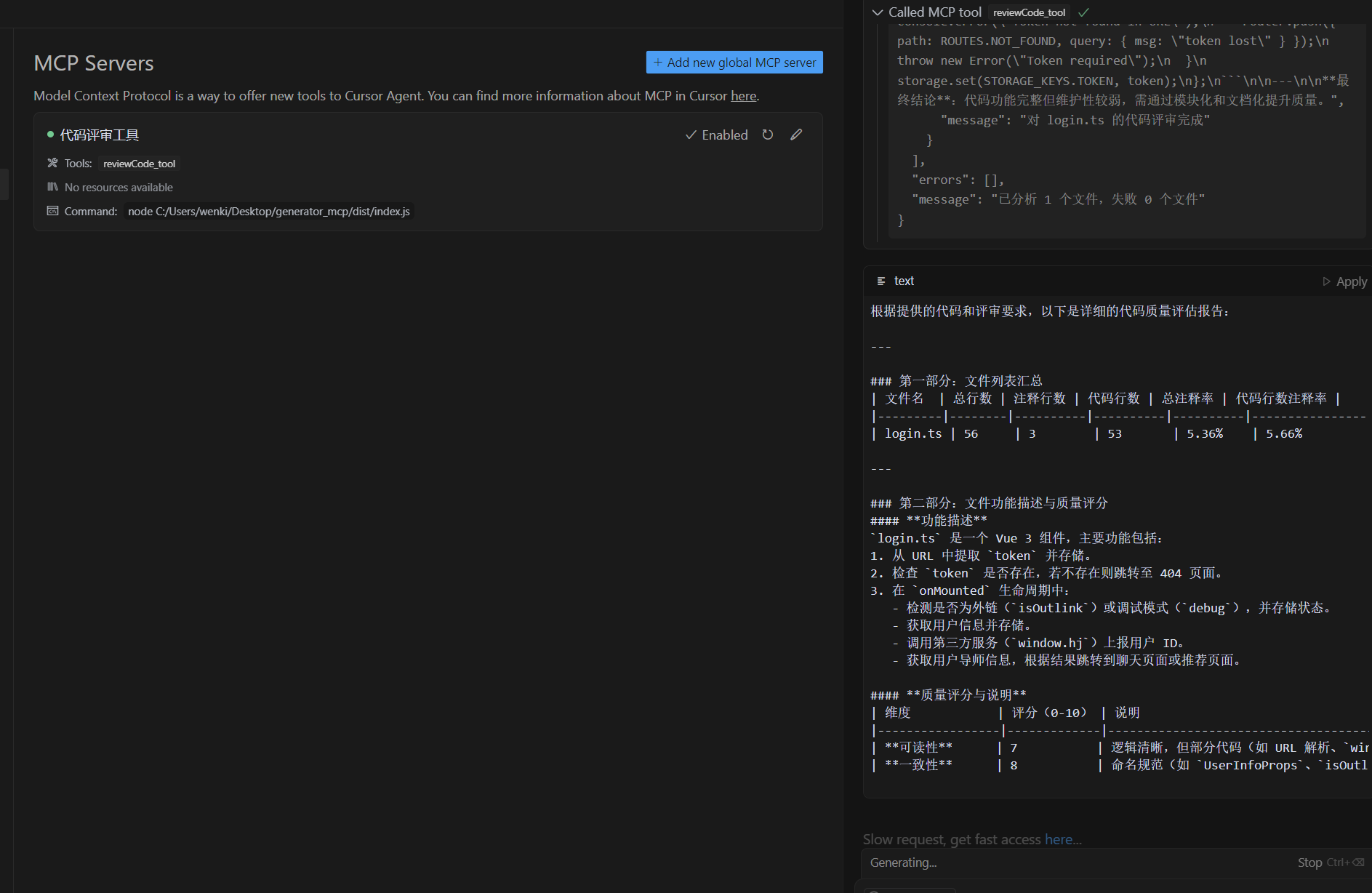
Task: Click the 代码评审工具 server name
Action: (x=99, y=135)
